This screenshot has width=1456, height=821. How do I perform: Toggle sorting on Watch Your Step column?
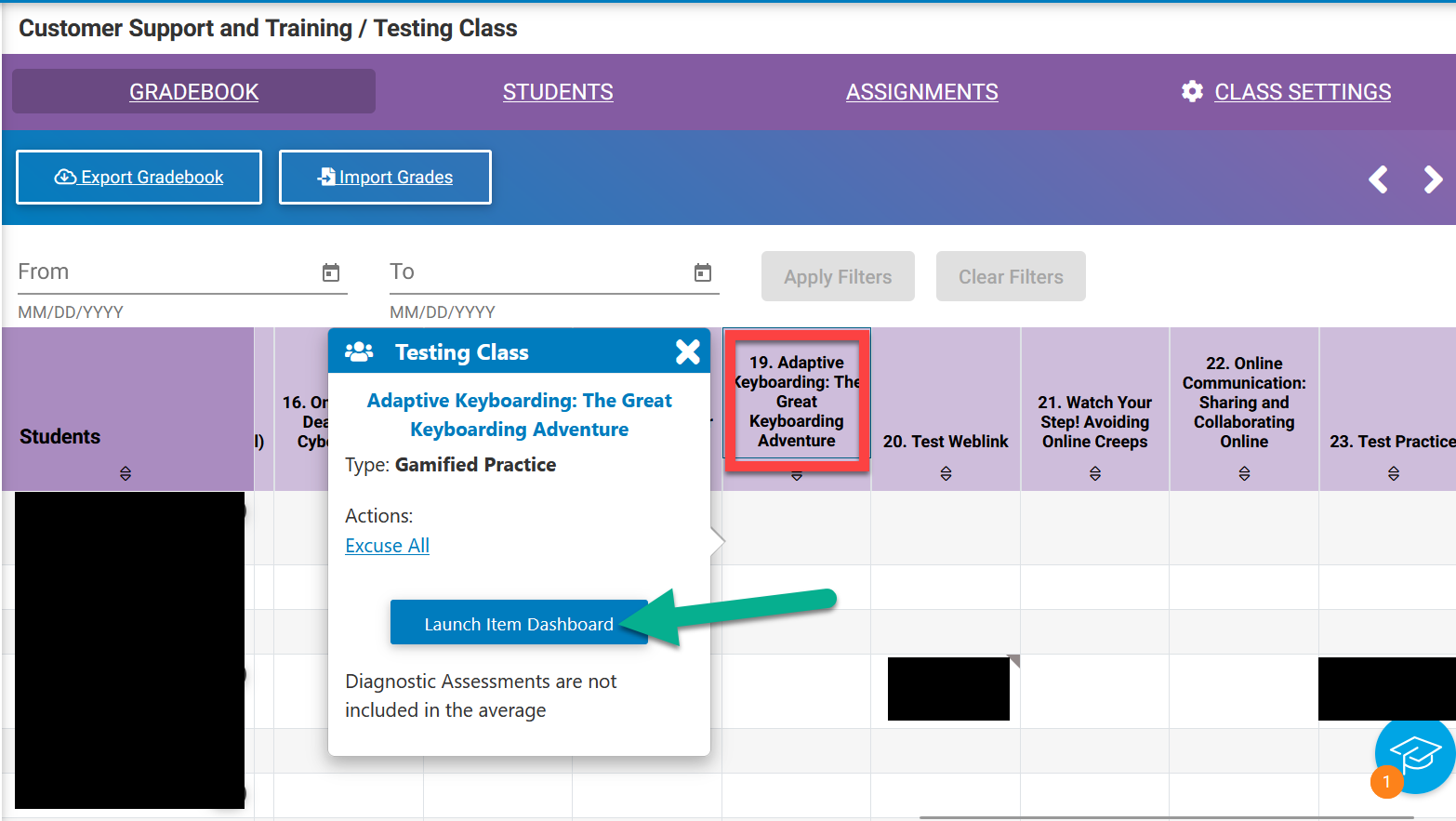point(1094,473)
